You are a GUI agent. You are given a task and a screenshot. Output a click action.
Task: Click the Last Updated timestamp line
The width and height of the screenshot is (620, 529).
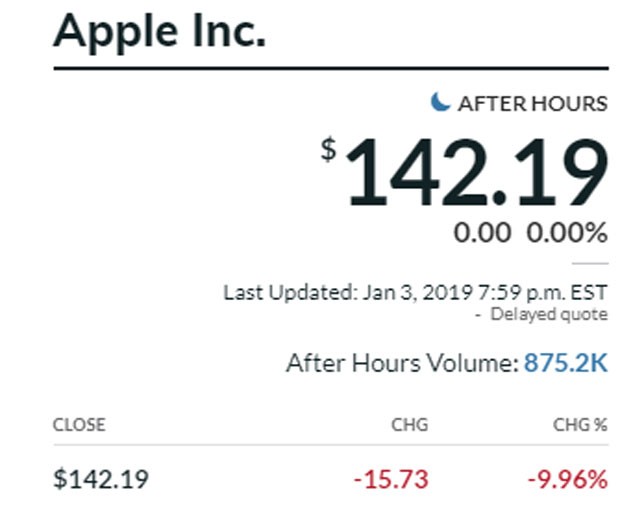415,293
